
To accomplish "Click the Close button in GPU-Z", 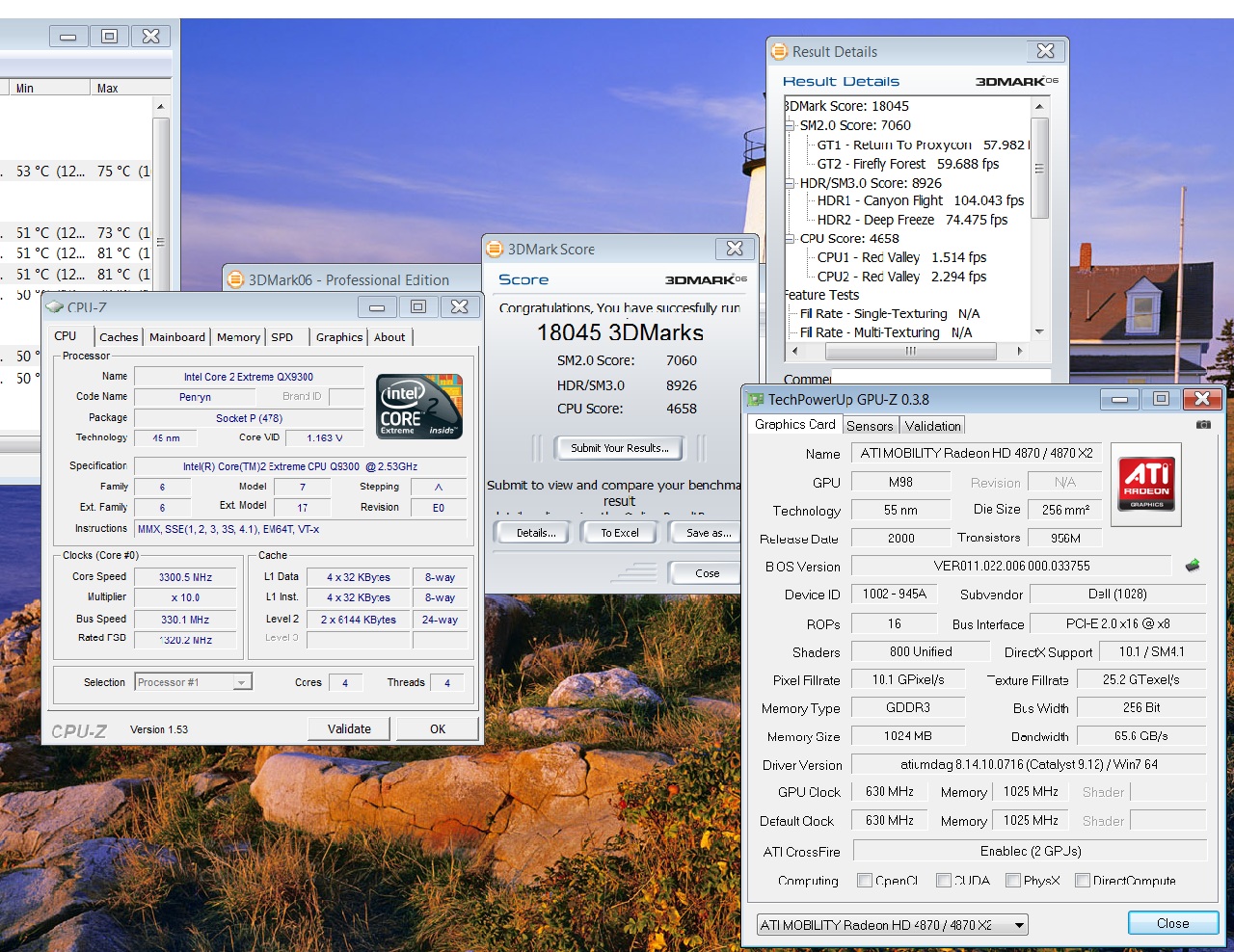I will [x=1172, y=923].
